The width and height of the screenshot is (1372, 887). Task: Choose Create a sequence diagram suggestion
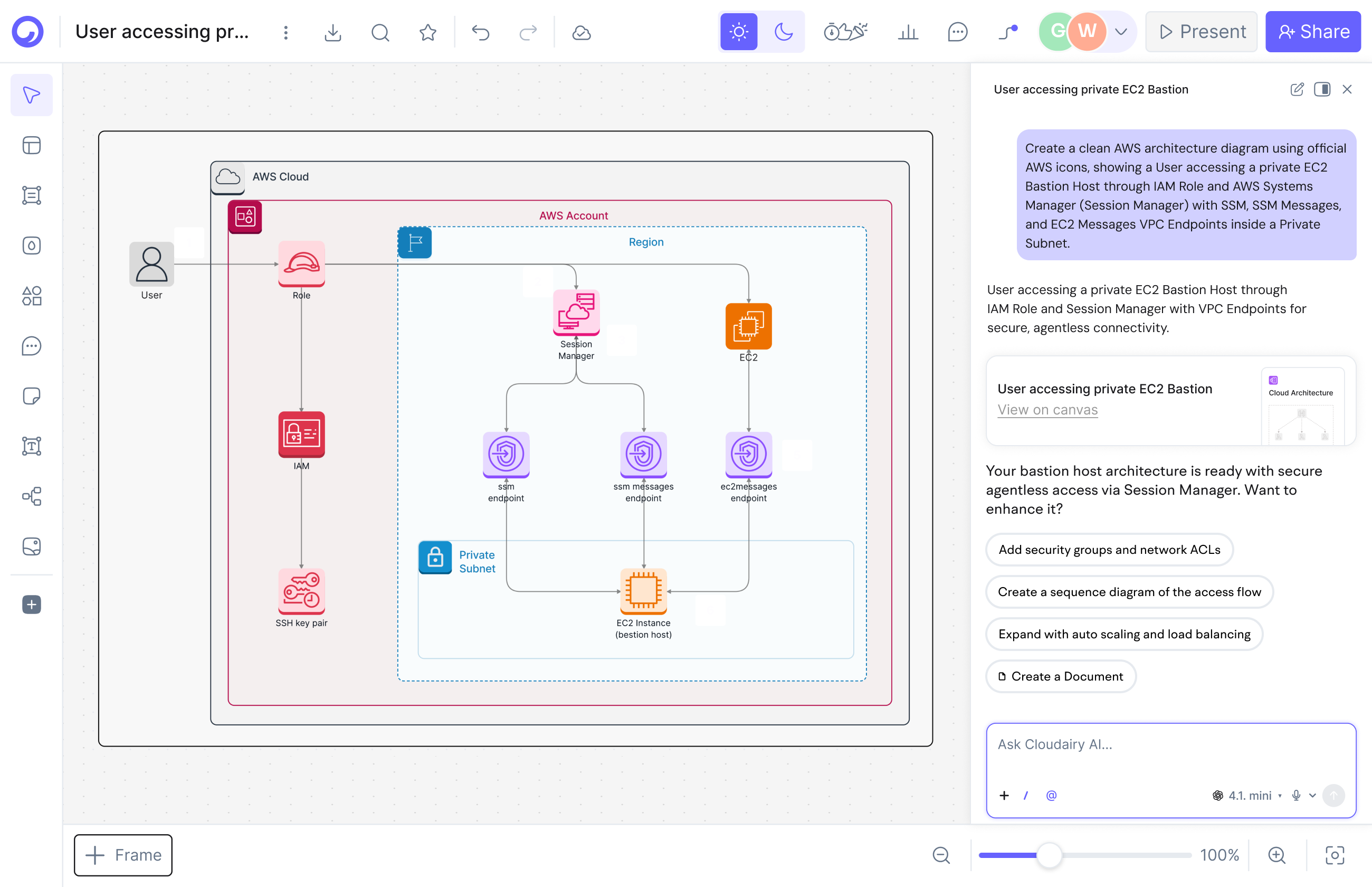(1129, 591)
